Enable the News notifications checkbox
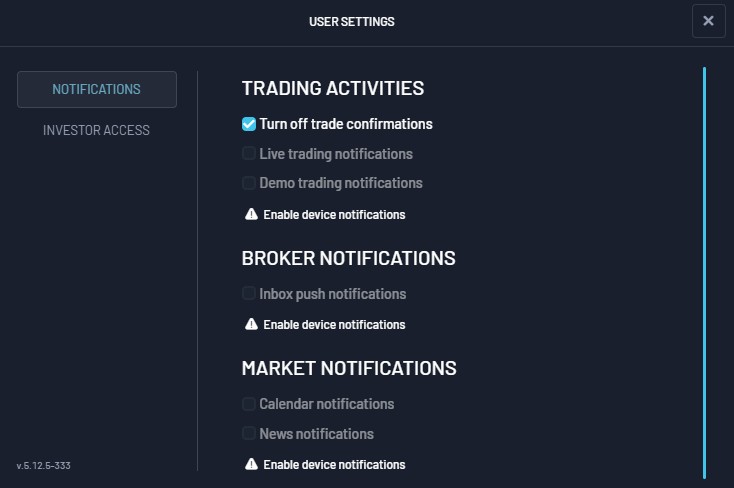 pos(249,433)
